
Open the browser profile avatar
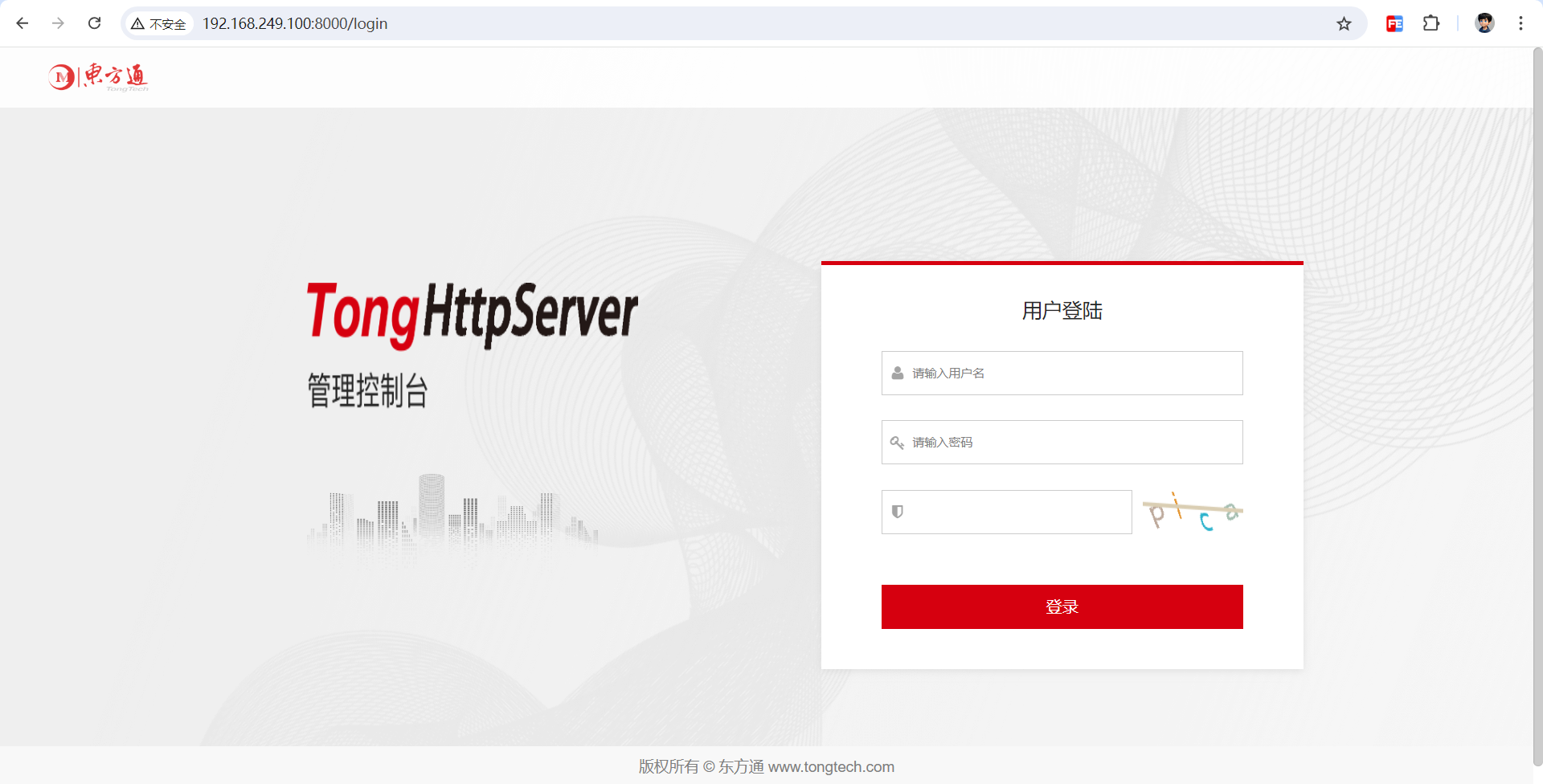pyautogui.click(x=1484, y=23)
